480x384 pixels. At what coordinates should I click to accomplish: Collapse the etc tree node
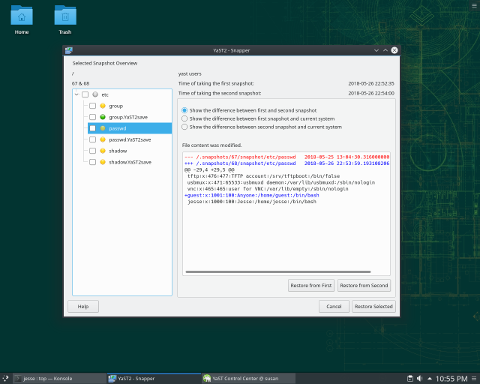point(77,95)
